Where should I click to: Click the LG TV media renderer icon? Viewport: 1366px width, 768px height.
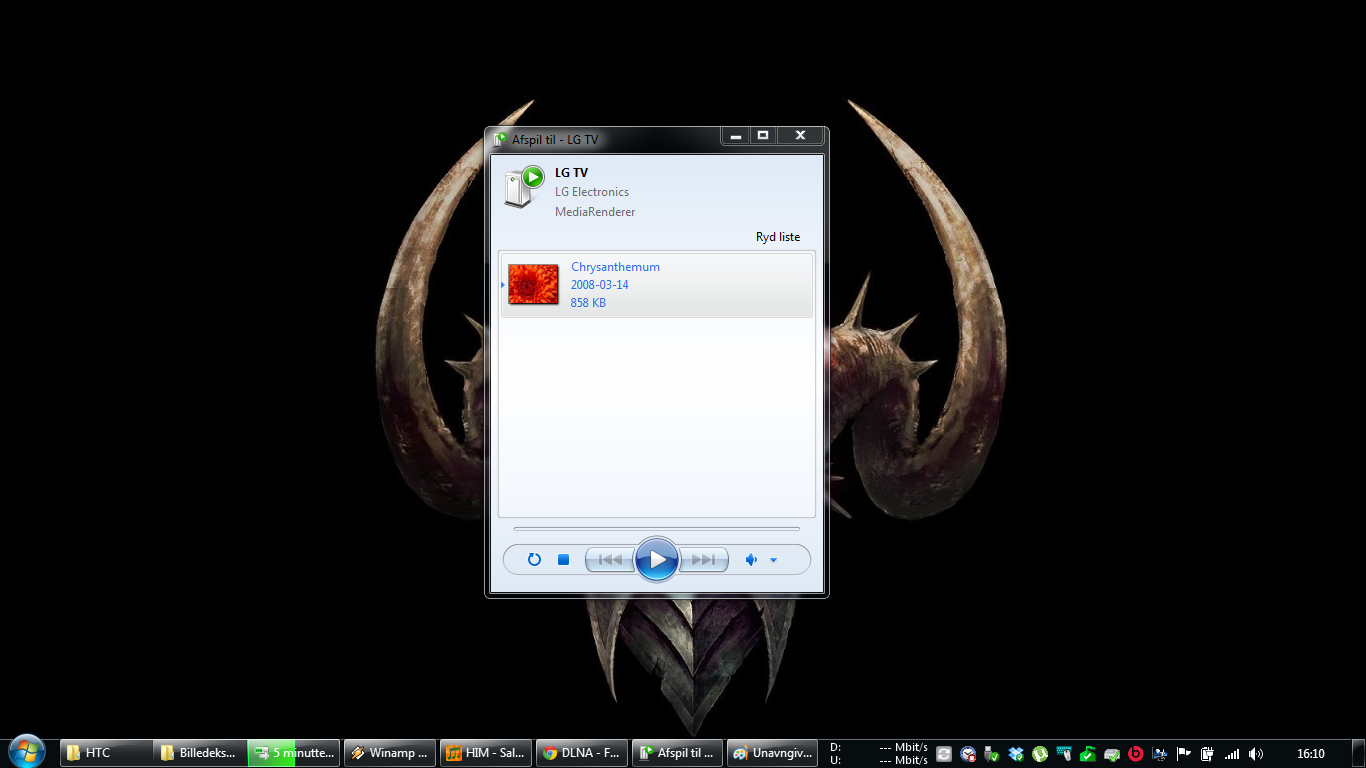[x=523, y=187]
